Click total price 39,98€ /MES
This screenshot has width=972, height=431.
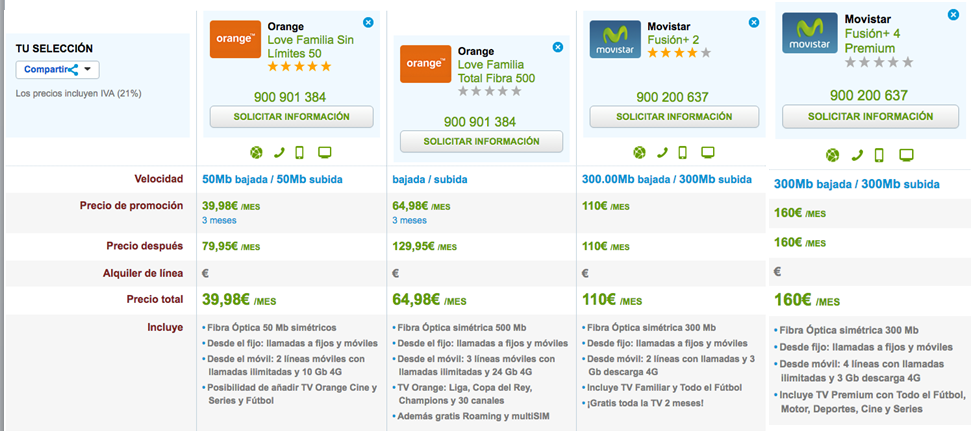[x=239, y=300]
